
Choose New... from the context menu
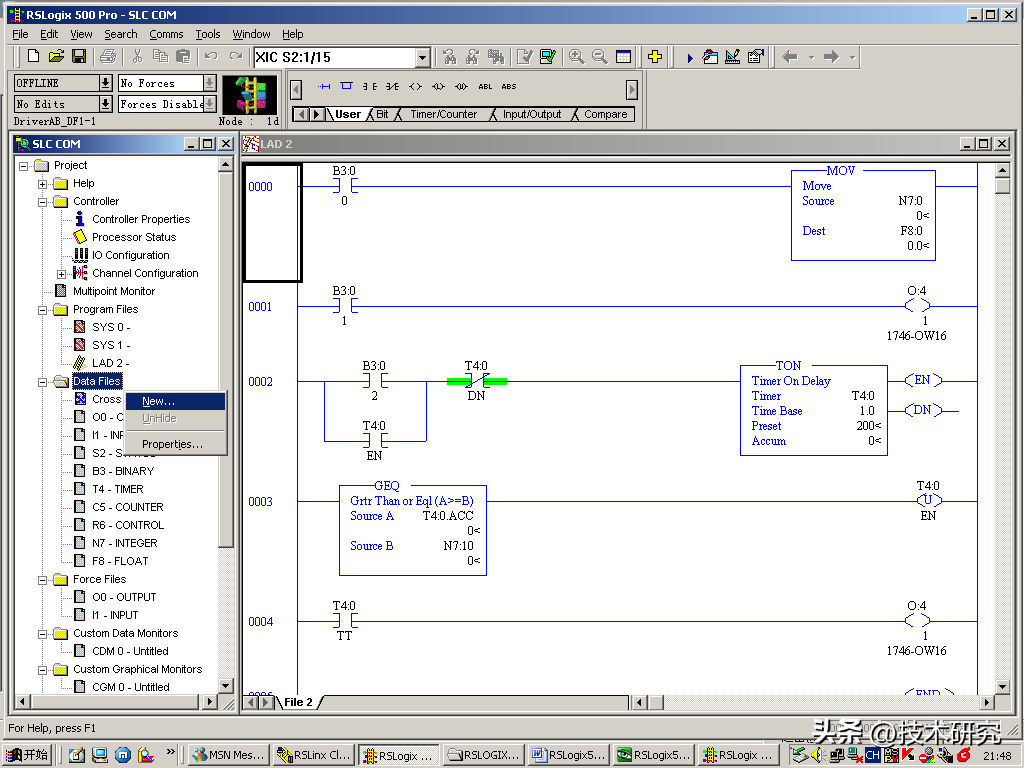point(158,401)
